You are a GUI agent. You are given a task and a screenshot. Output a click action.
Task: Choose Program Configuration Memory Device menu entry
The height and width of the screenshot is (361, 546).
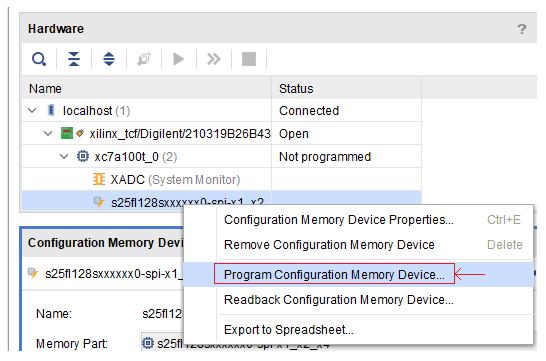[x=334, y=275]
